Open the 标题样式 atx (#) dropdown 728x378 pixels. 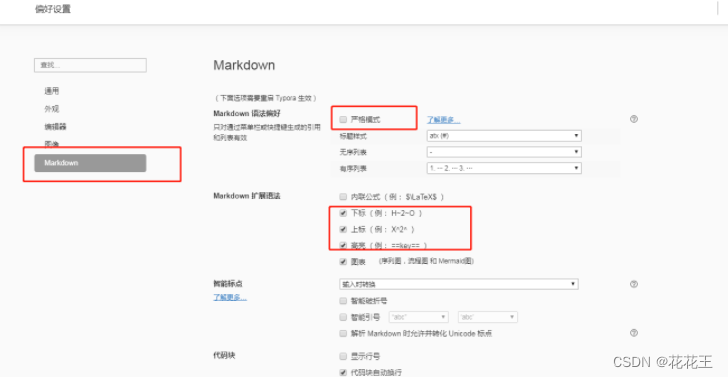tap(504, 136)
